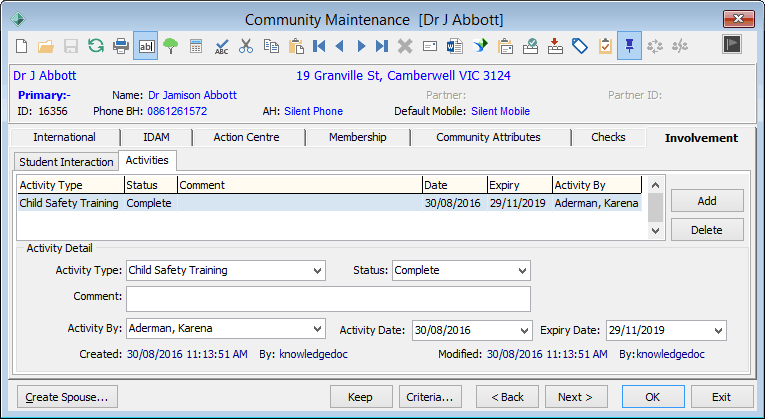
Task: Go to the Membership tab
Action: tap(358, 137)
